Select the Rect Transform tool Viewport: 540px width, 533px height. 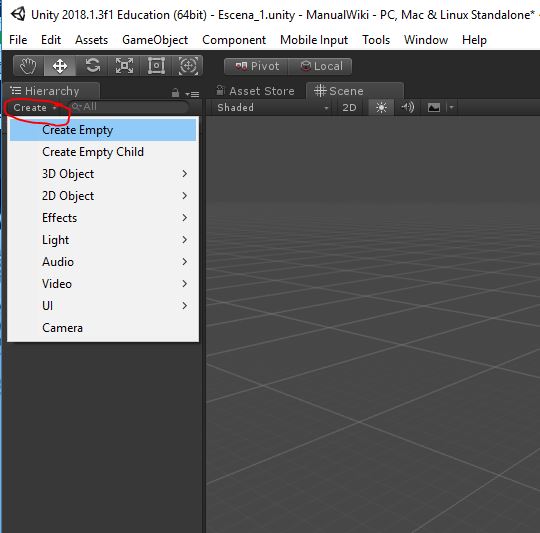point(156,66)
